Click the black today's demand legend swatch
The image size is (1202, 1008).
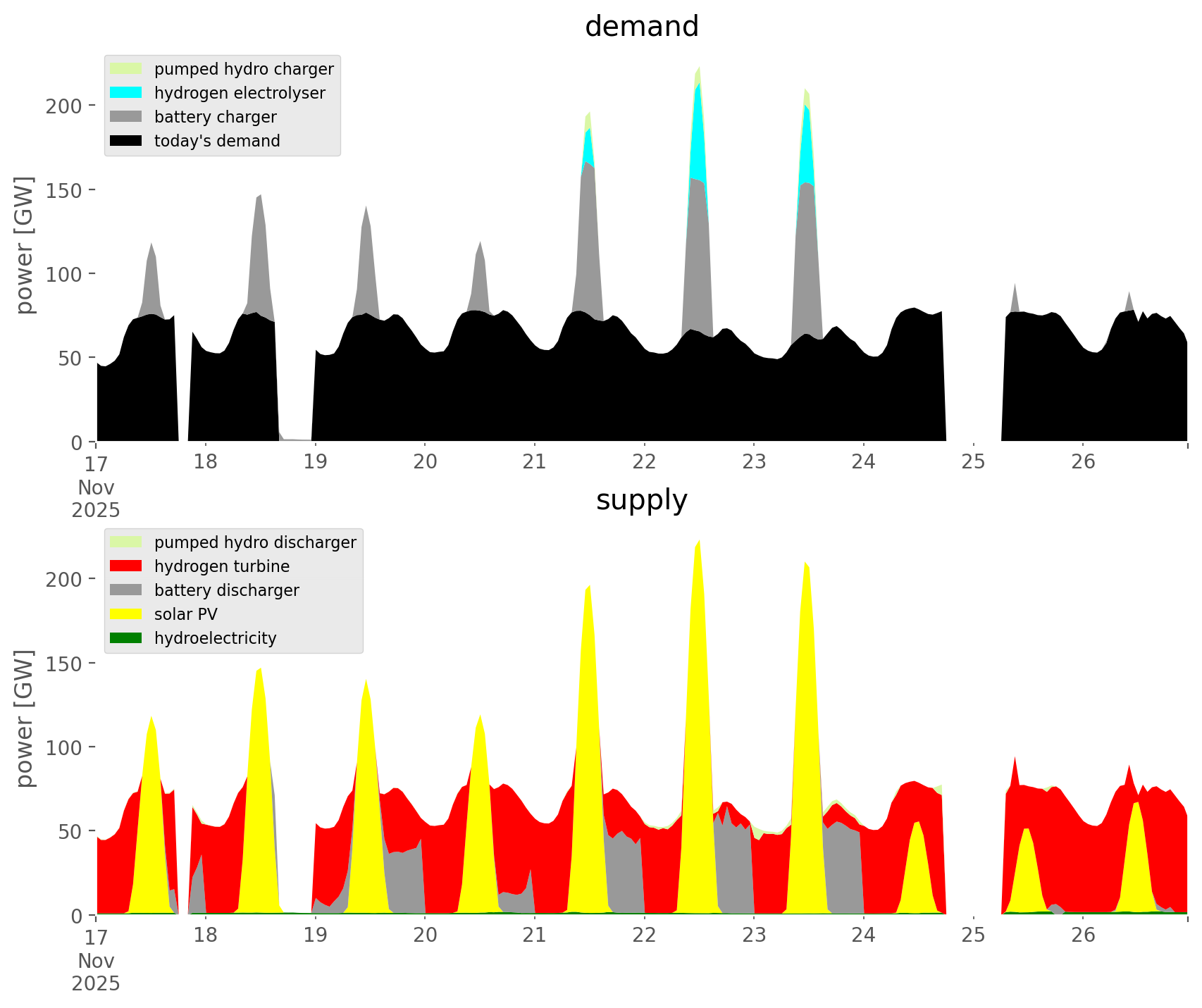[x=126, y=141]
